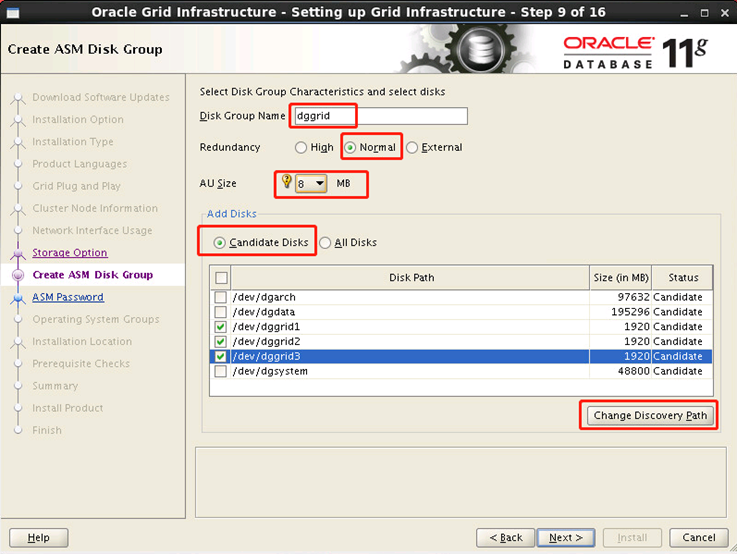The height and width of the screenshot is (554, 737).
Task: Open the Storage Option step link
Action: (70, 253)
